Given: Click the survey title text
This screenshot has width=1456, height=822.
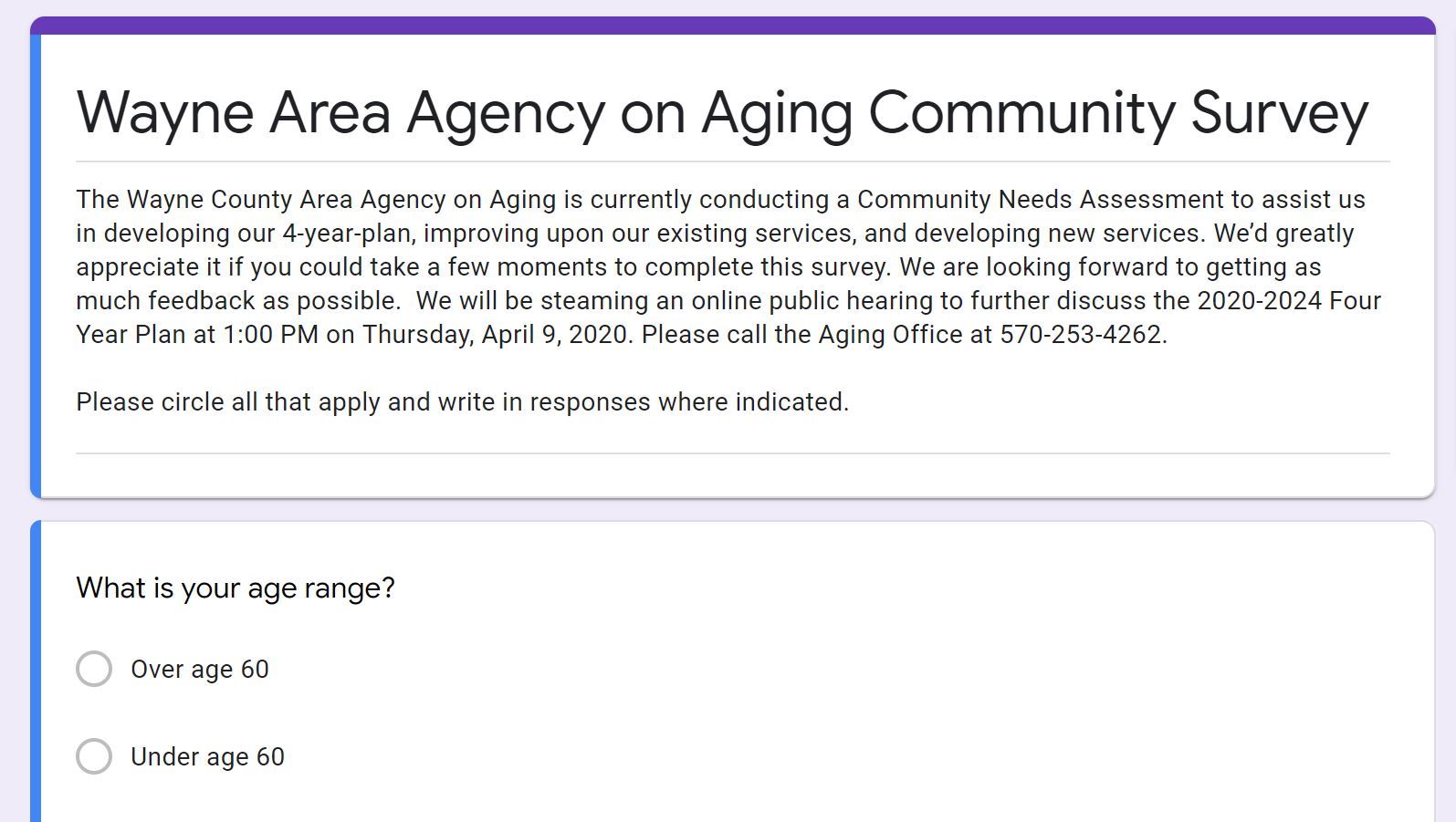Looking at the screenshot, I should tap(721, 111).
